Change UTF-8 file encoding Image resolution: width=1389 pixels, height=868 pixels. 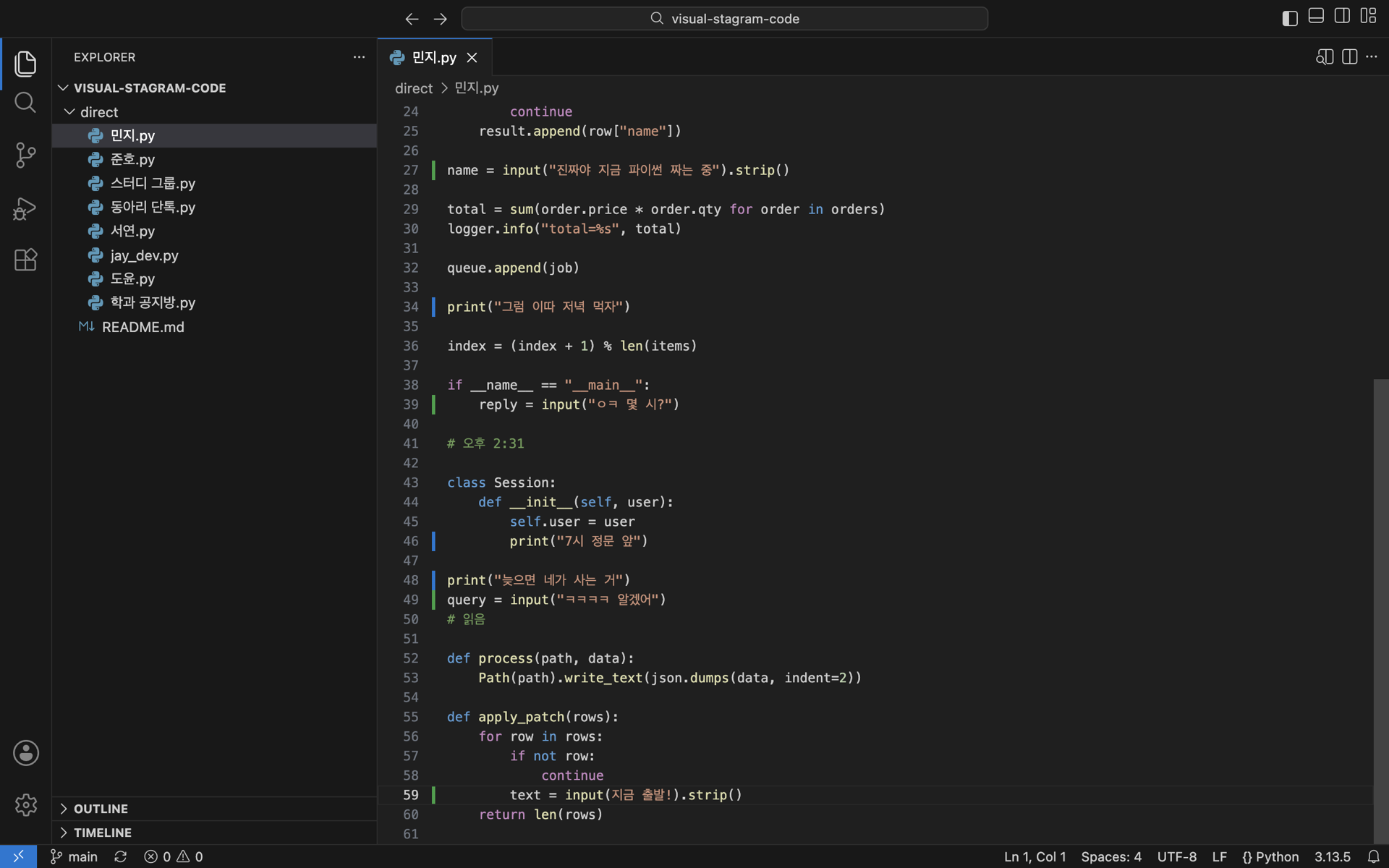(x=1177, y=856)
